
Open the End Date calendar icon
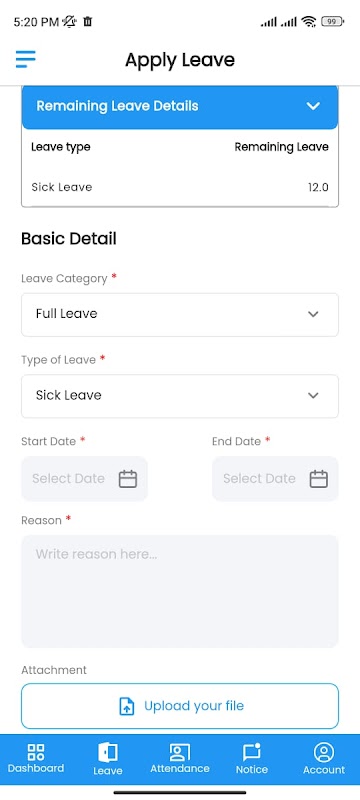click(x=319, y=479)
